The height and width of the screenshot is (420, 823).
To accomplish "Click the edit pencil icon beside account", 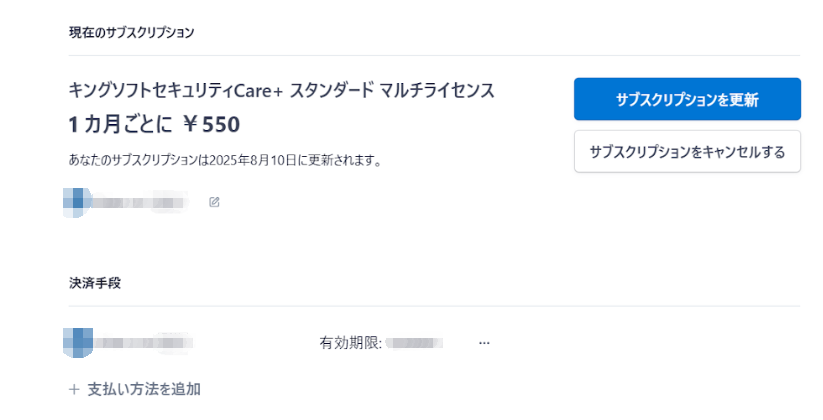I will pos(214,202).
